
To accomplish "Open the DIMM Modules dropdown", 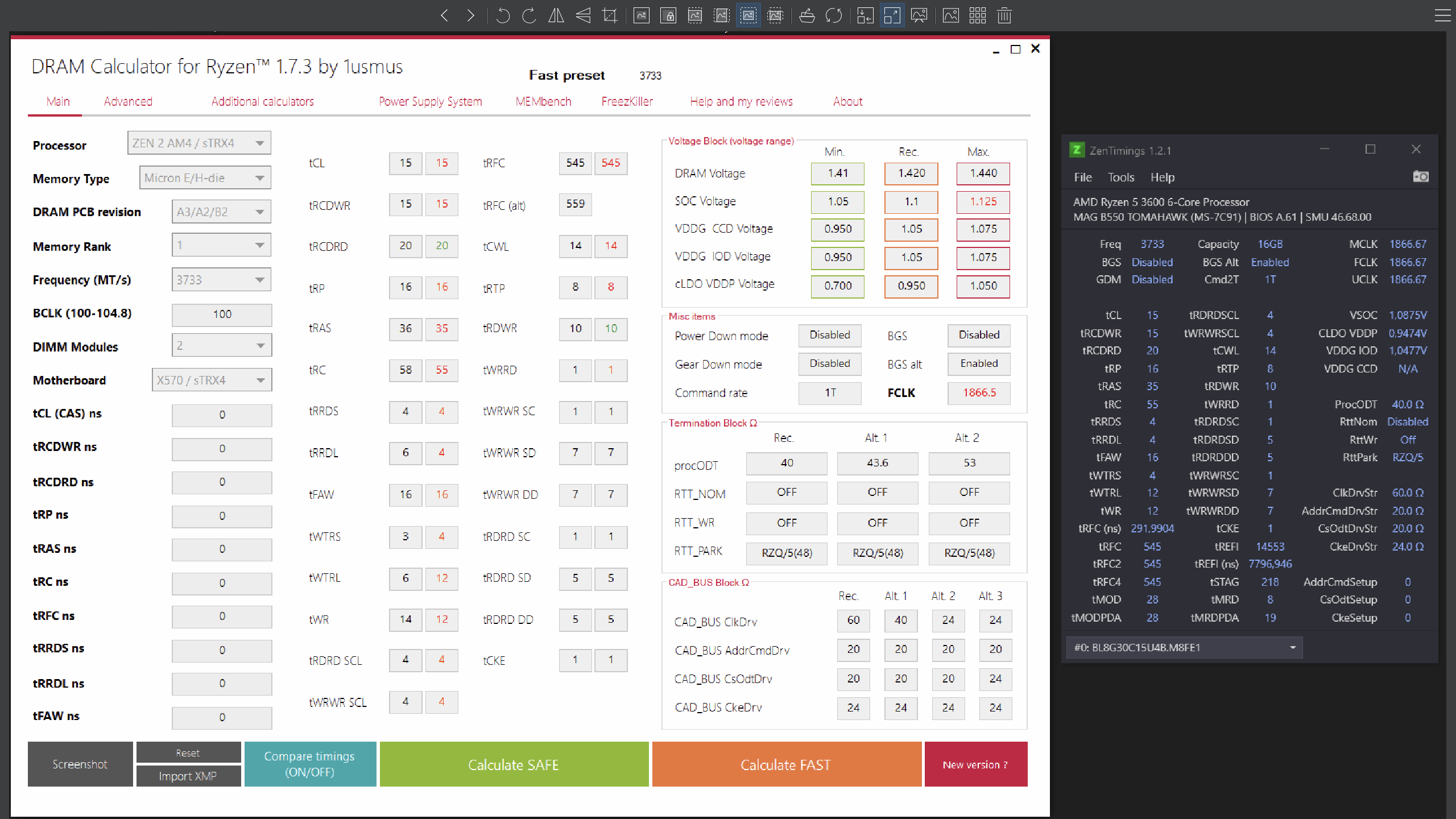I will point(222,345).
